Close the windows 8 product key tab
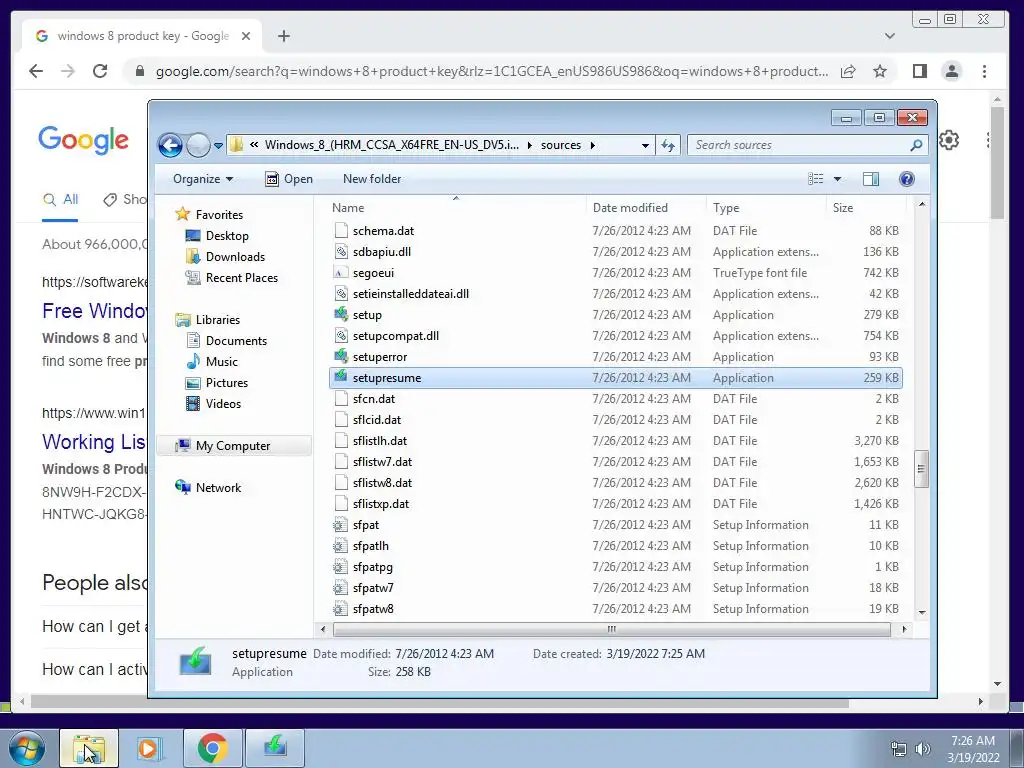Viewport: 1024px width, 768px height. click(246, 37)
